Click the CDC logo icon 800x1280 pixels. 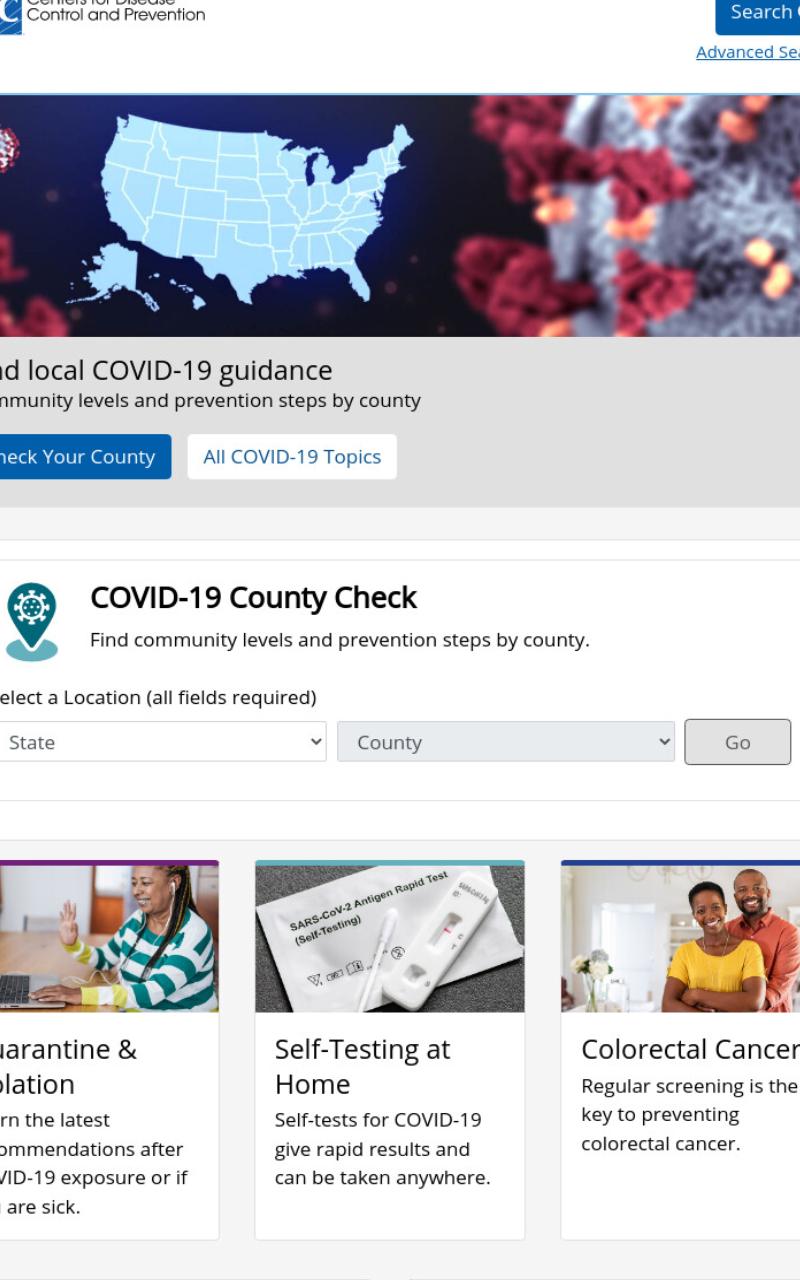click(x=10, y=17)
